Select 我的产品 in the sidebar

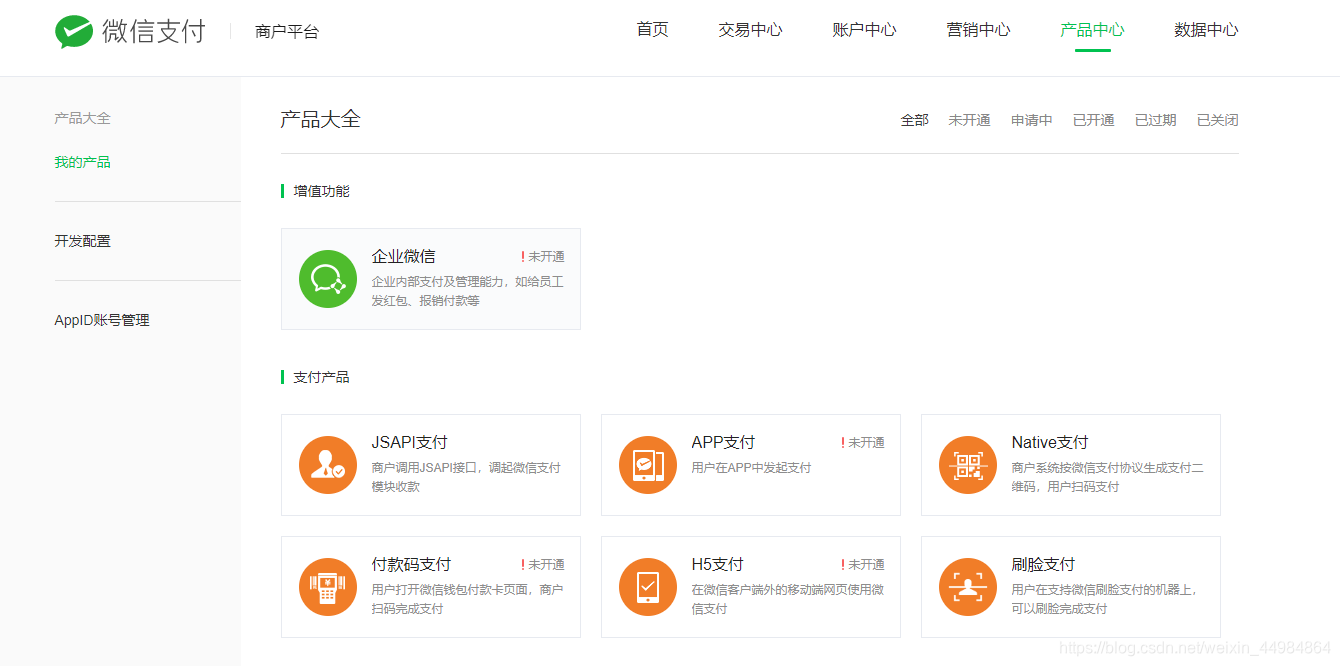82,162
